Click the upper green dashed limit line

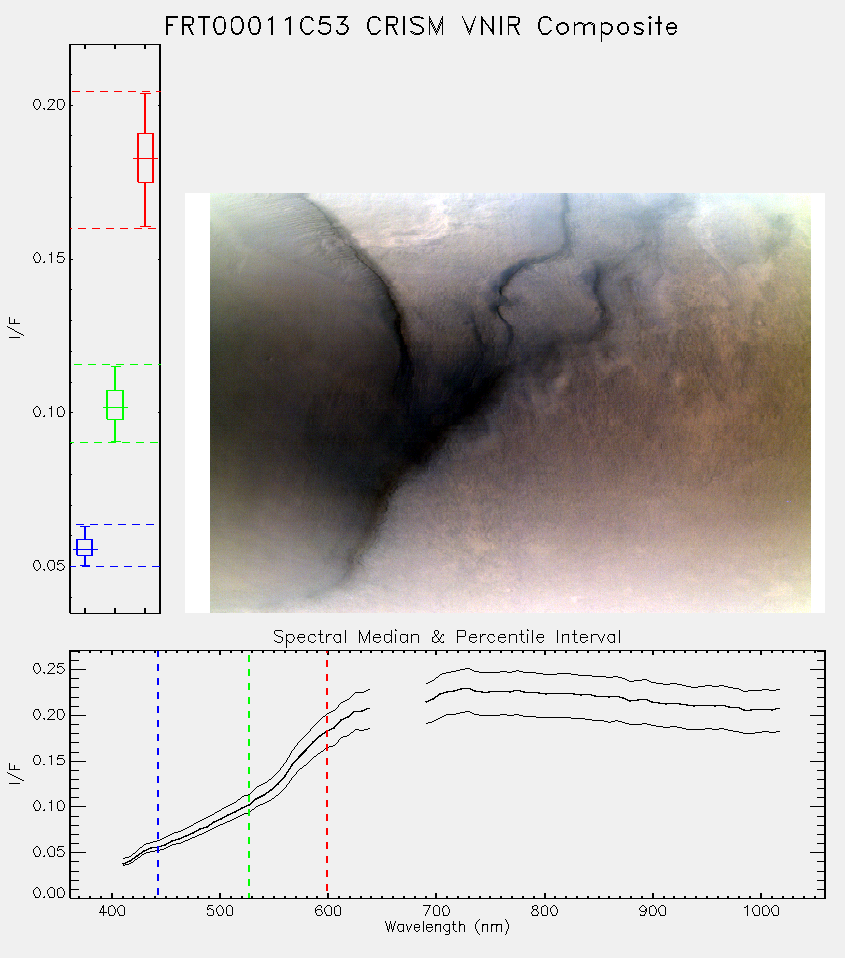(x=115, y=365)
